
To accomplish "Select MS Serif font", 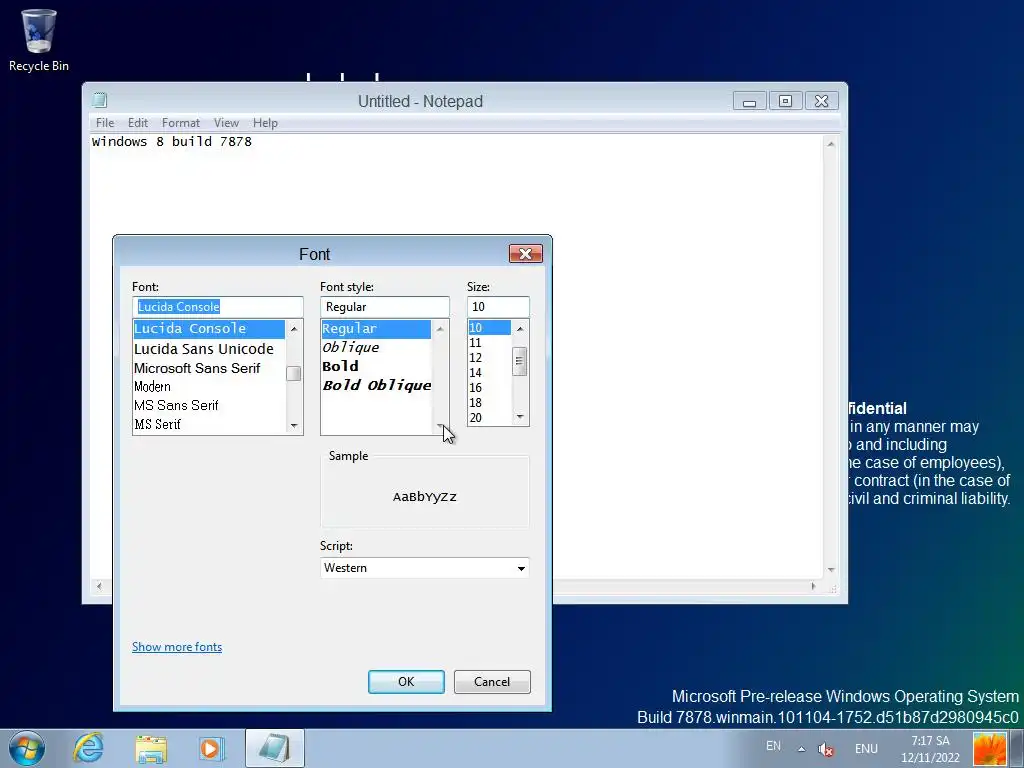I will pos(209,424).
